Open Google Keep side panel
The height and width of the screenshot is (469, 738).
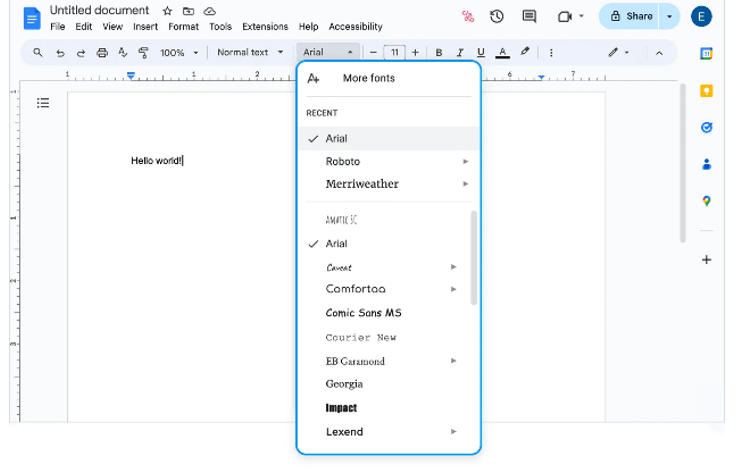(x=706, y=90)
